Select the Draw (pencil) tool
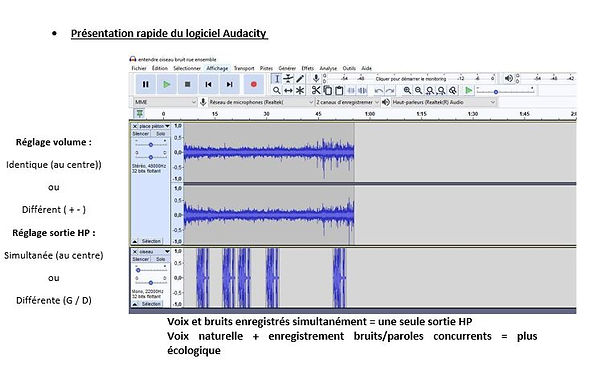The image size is (600, 379). pyautogui.click(x=300, y=79)
